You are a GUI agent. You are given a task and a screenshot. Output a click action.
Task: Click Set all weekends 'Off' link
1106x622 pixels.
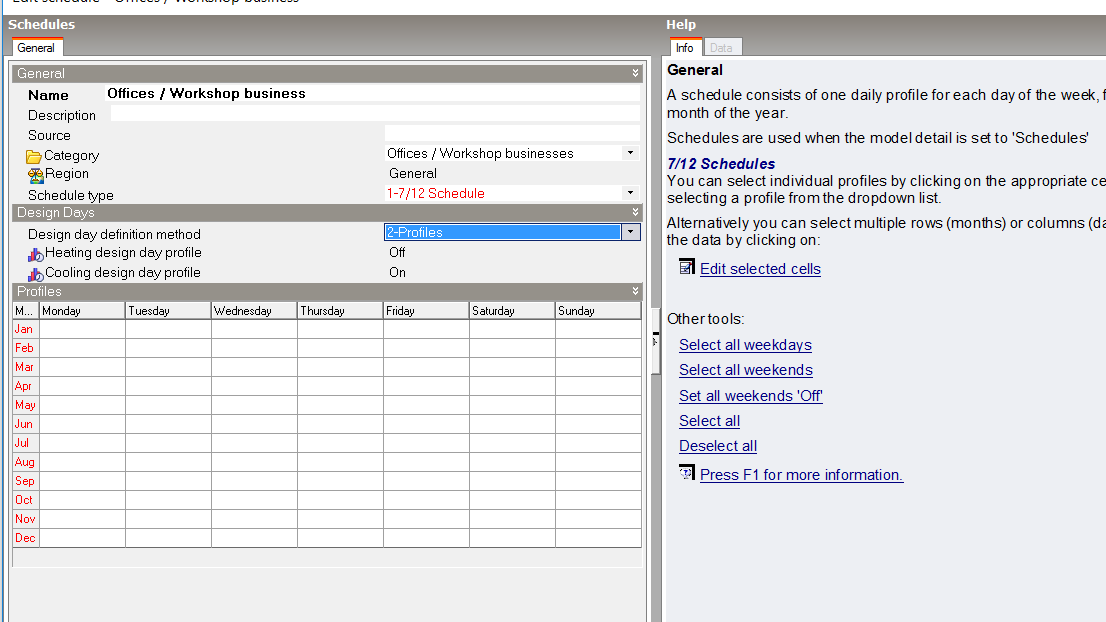pos(750,396)
